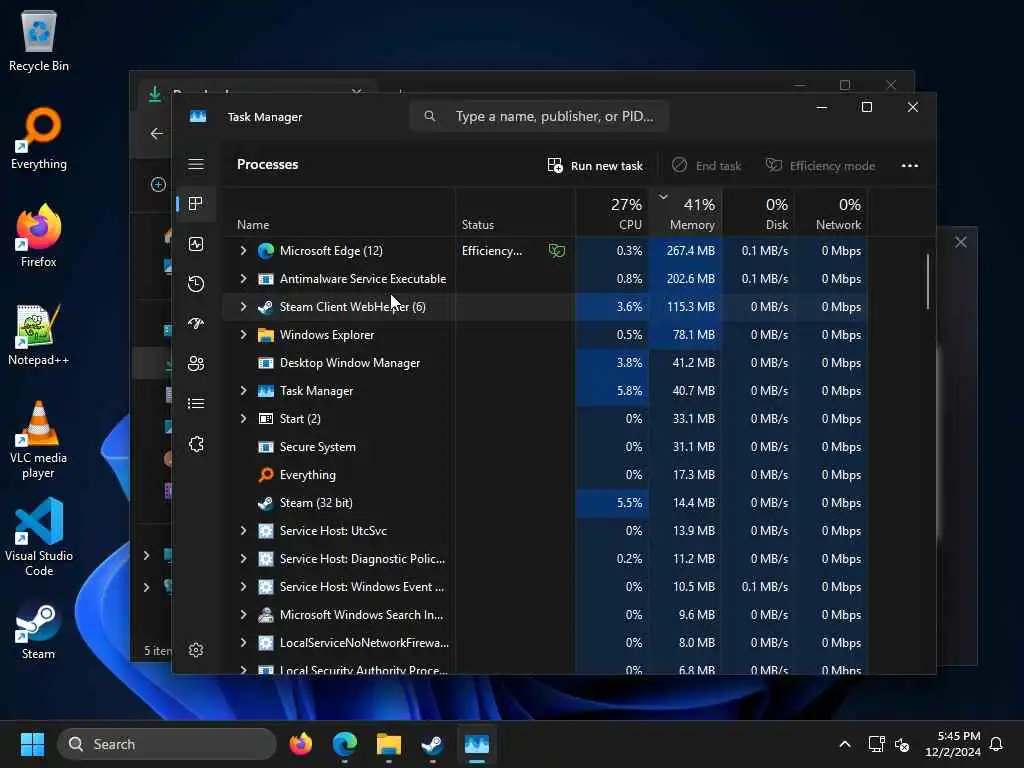
Task: Click the Steam (32 bit) process icon
Action: coord(265,503)
